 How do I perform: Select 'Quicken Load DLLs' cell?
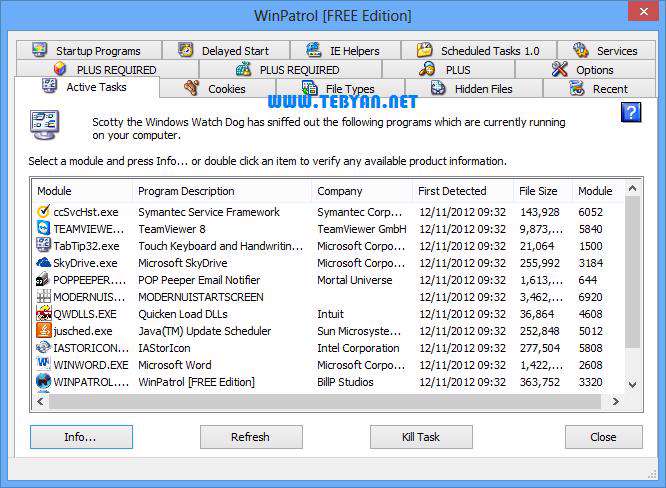[183, 314]
